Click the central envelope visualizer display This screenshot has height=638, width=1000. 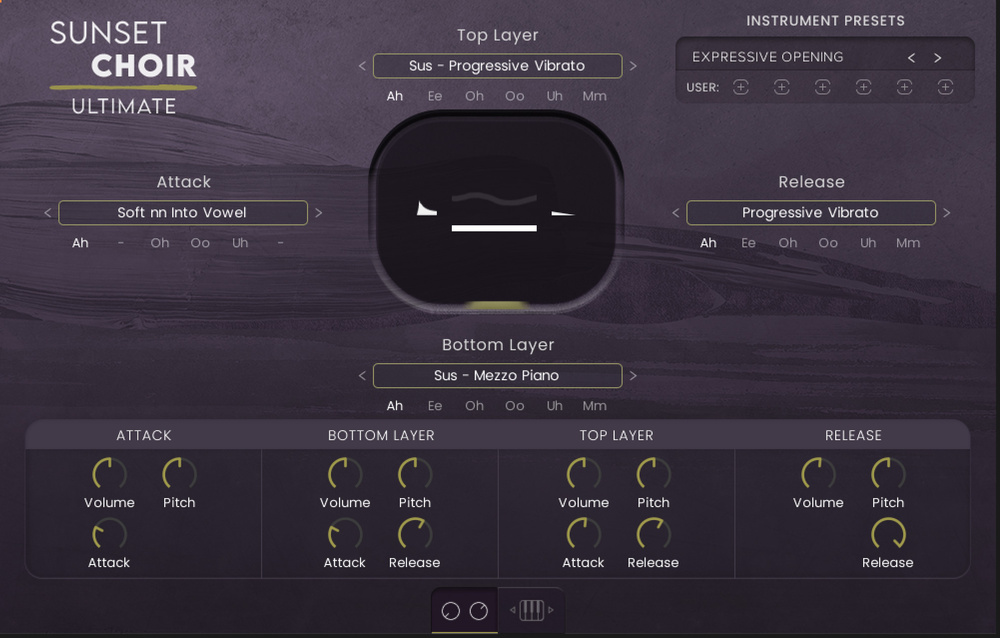pos(496,212)
